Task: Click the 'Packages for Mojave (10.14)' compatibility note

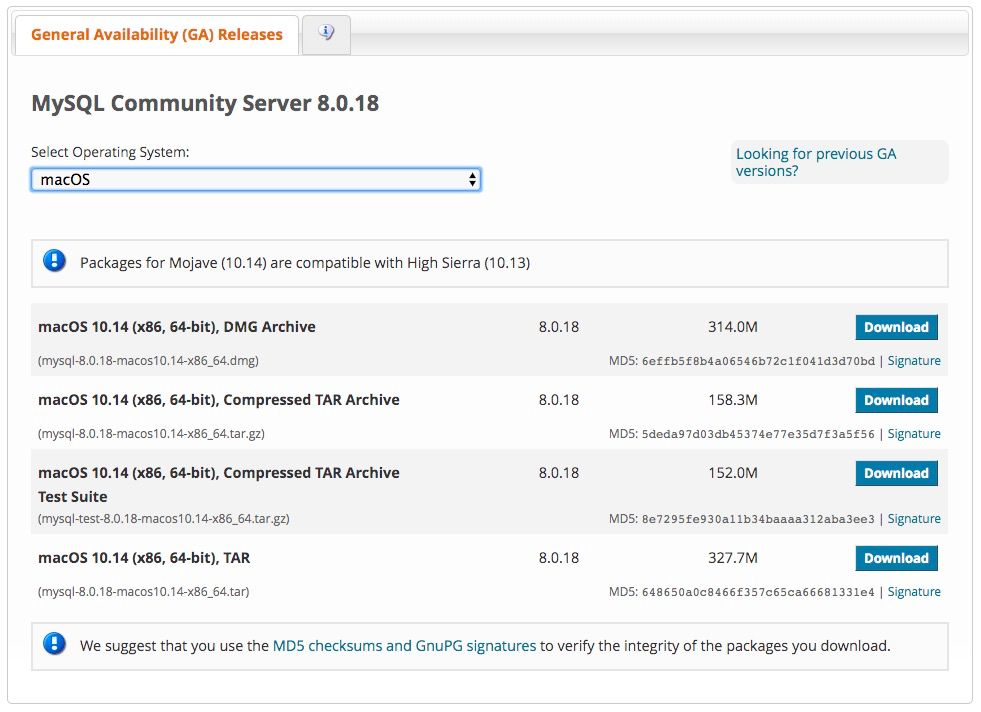Action: [305, 263]
